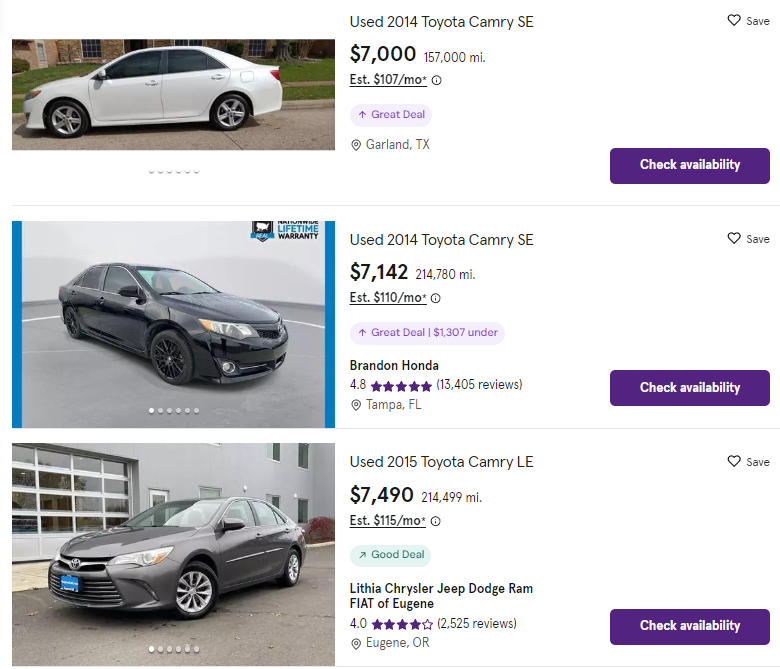Open the Est. $110/mo payment estimate link

pyautogui.click(x=388, y=298)
